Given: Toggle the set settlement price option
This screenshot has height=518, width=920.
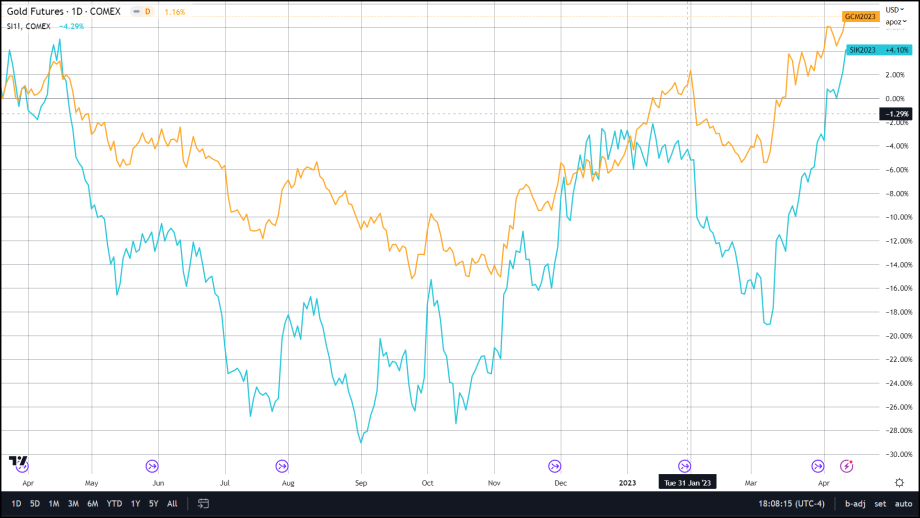Looking at the screenshot, I should pyautogui.click(x=879, y=503).
